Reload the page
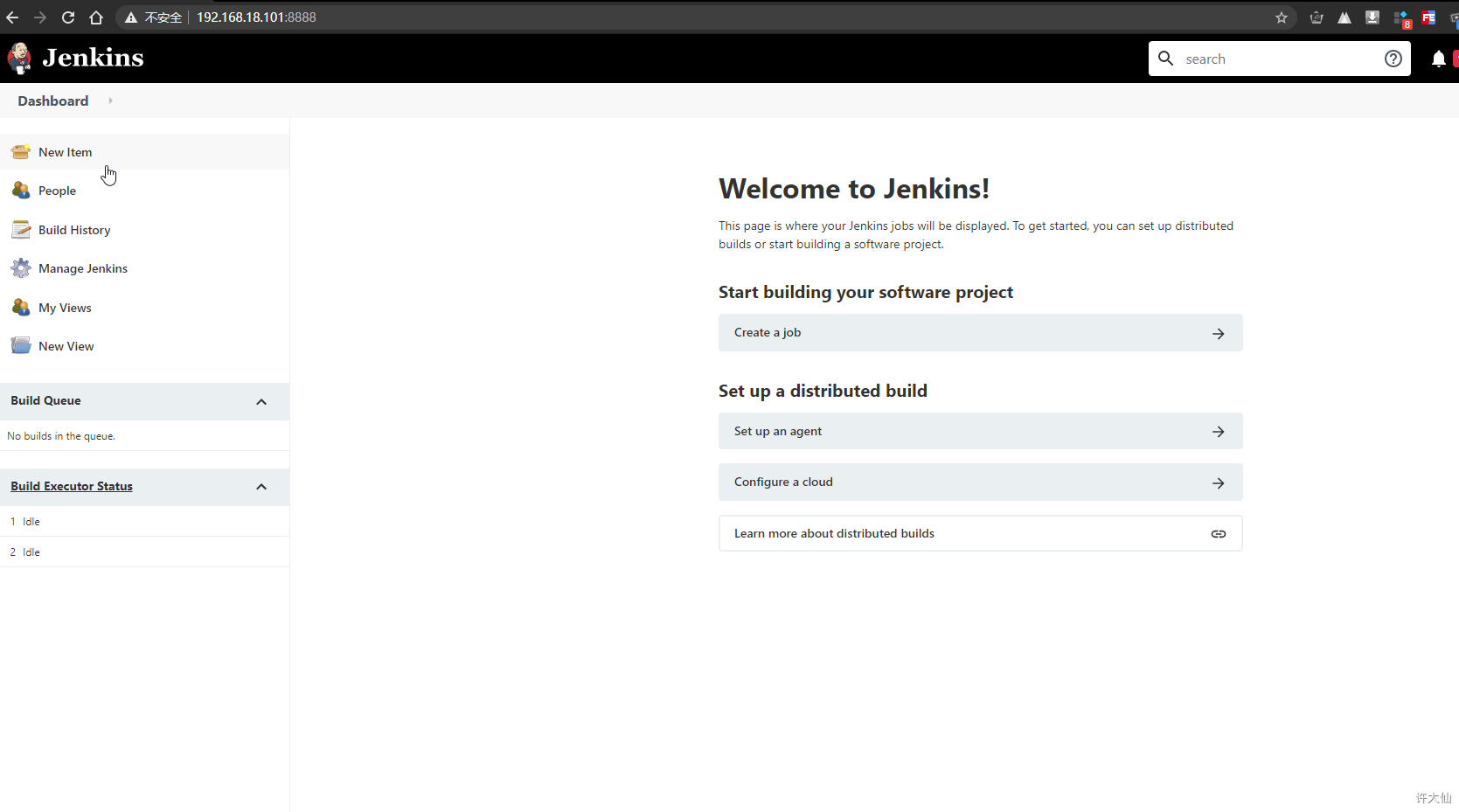 pos(68,17)
